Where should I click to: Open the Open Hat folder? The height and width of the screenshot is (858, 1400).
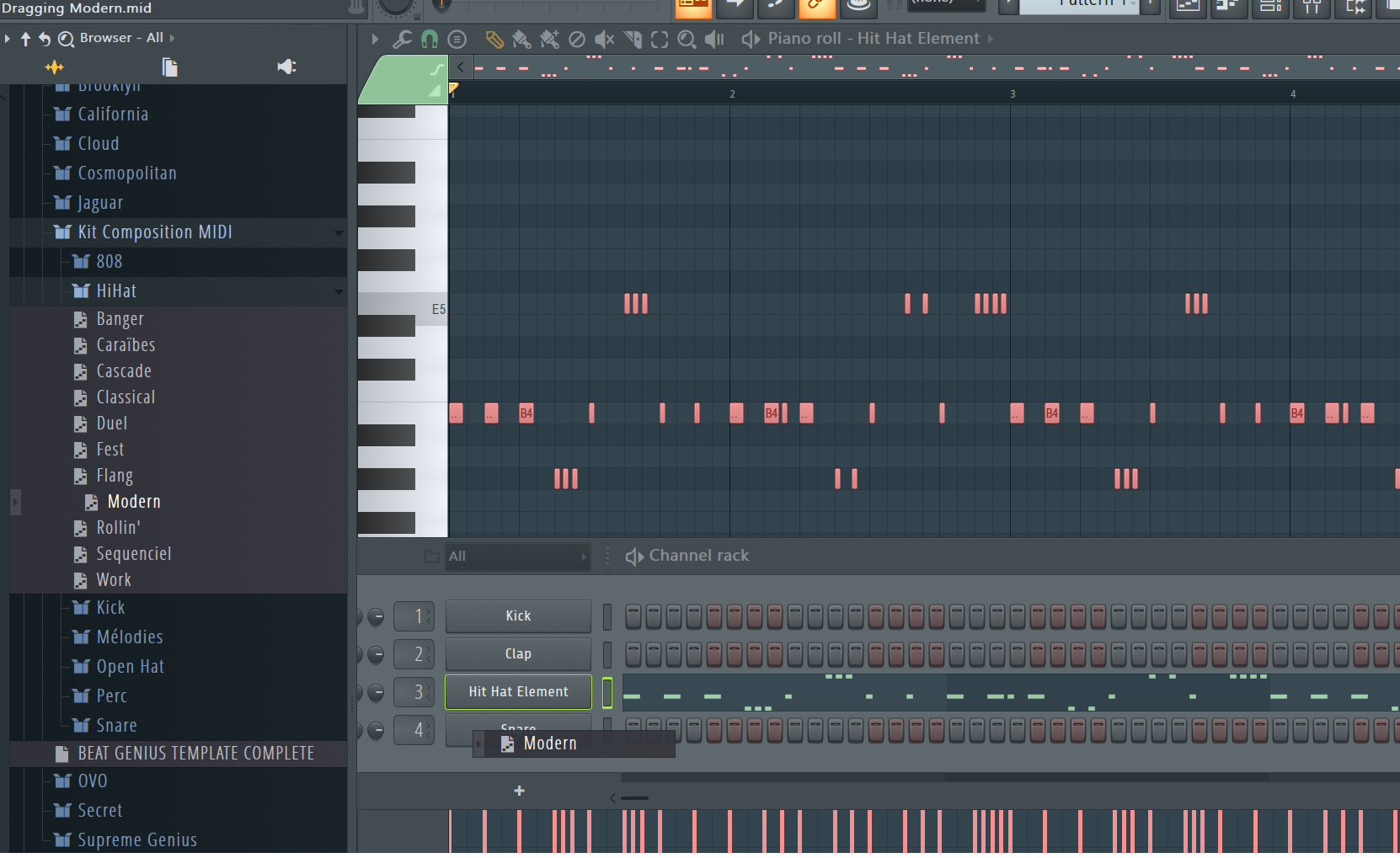(131, 667)
